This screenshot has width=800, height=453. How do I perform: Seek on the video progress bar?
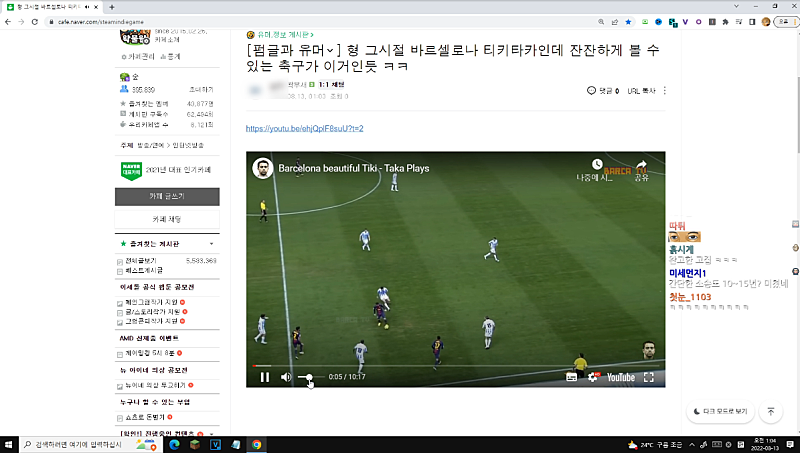(x=456, y=365)
